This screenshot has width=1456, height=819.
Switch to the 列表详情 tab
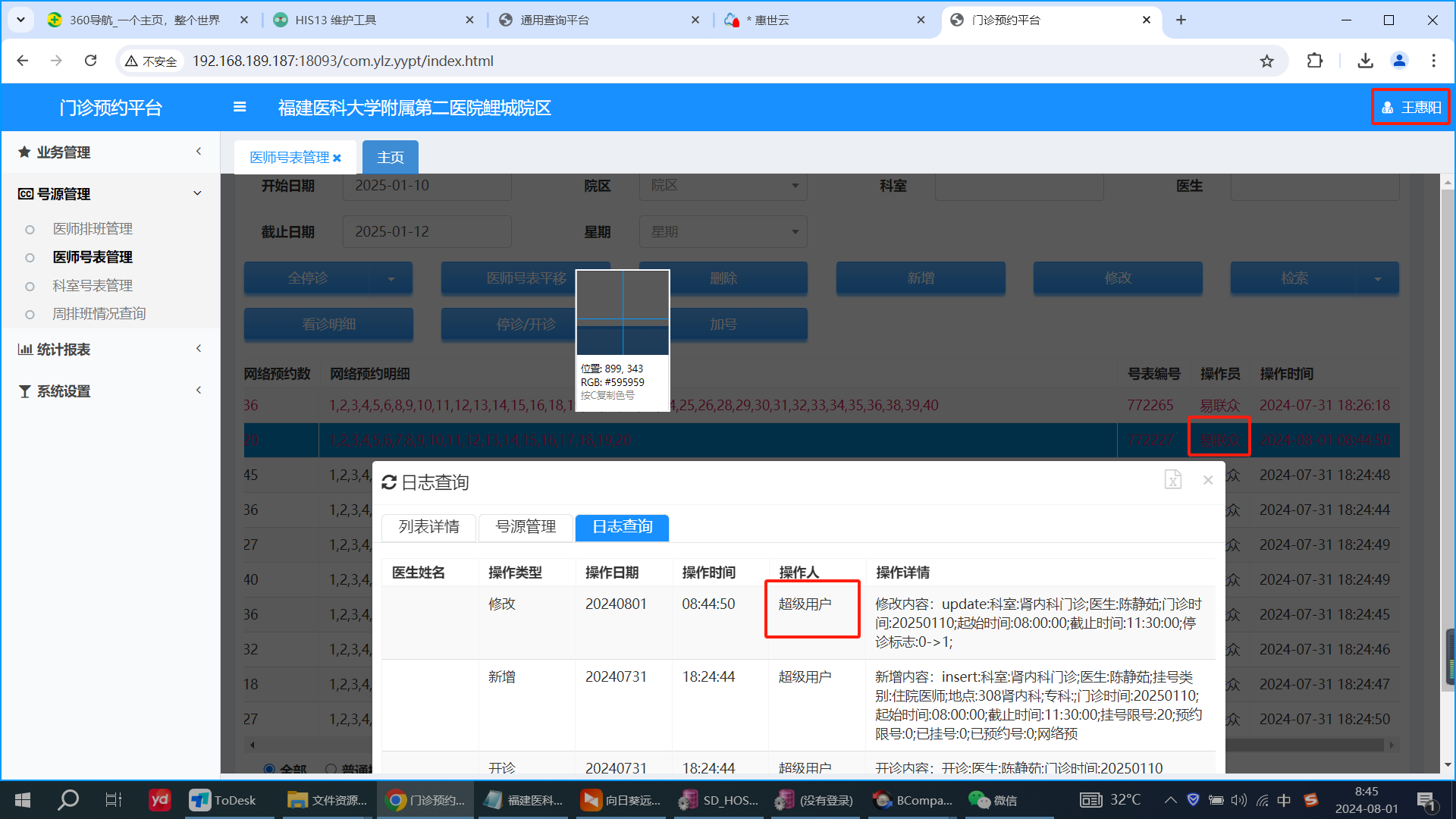pos(428,527)
